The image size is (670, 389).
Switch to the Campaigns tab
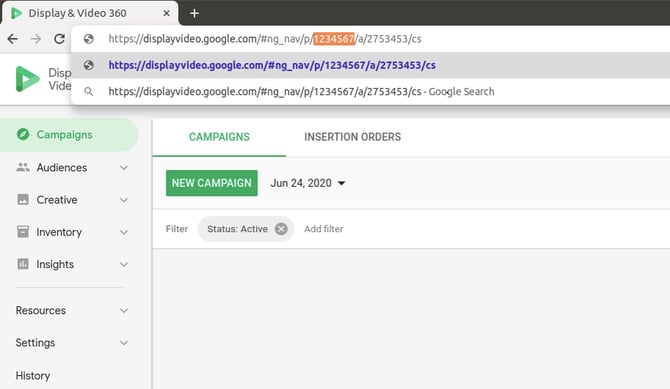coord(219,137)
